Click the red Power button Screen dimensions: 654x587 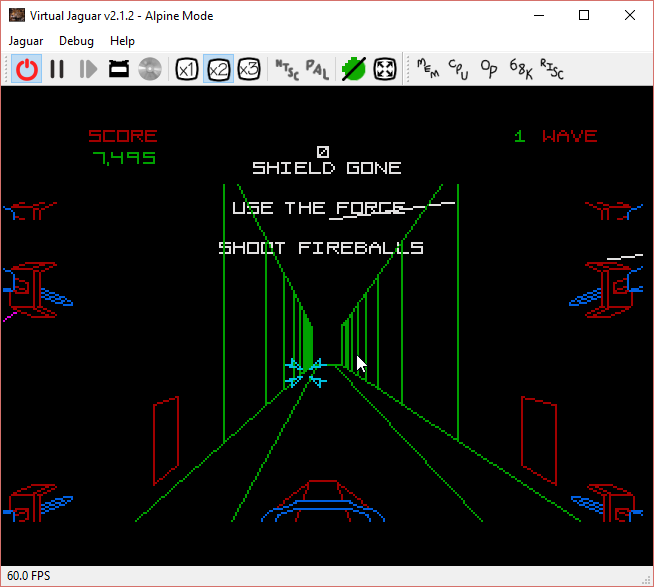[27, 69]
